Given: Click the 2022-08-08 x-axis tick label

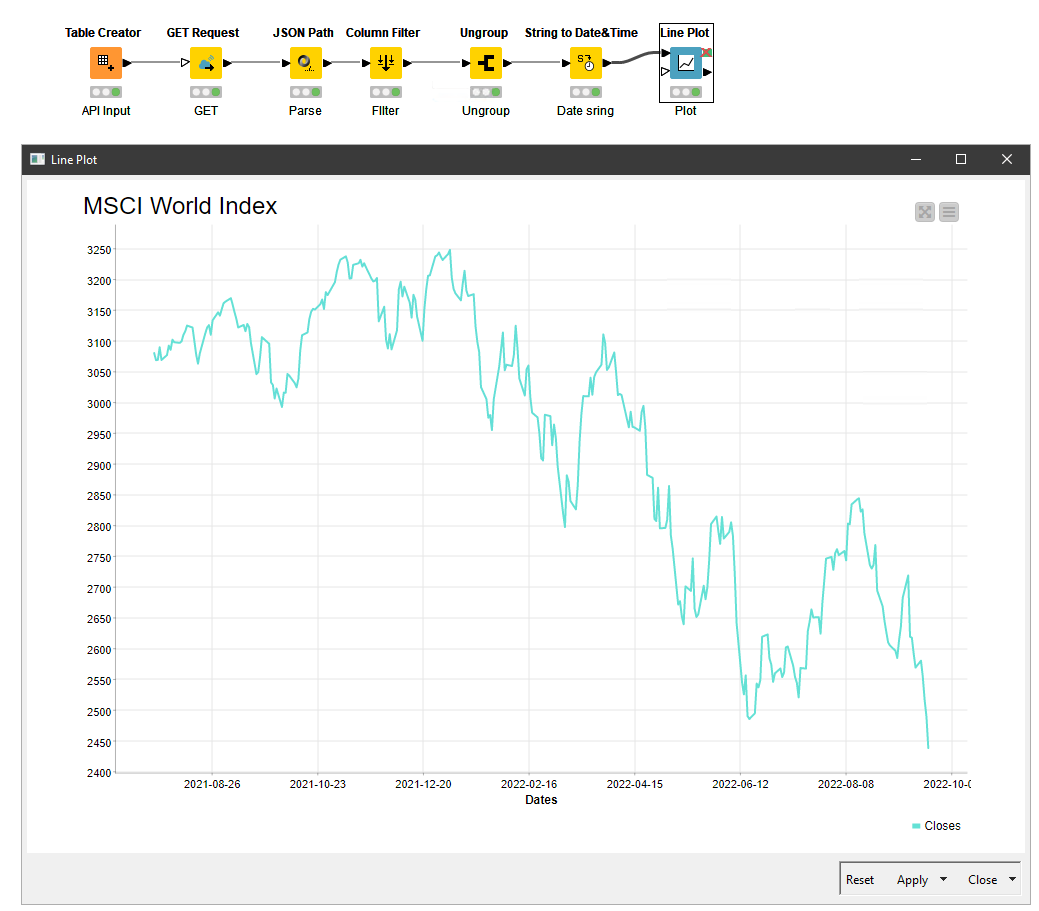Looking at the screenshot, I should 846,784.
